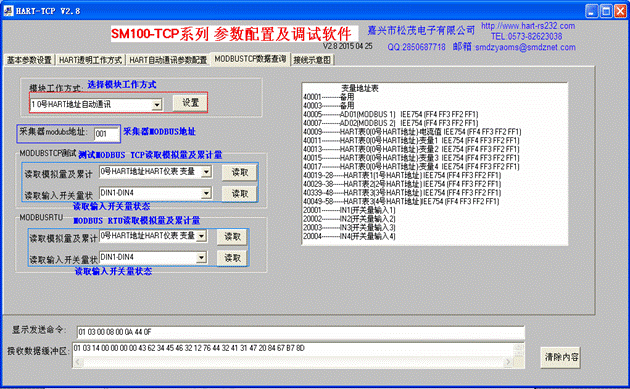Screen dimensions: 630x389
Task: Click the 40017 HART表0 变量4 row
Action: coord(411,166)
